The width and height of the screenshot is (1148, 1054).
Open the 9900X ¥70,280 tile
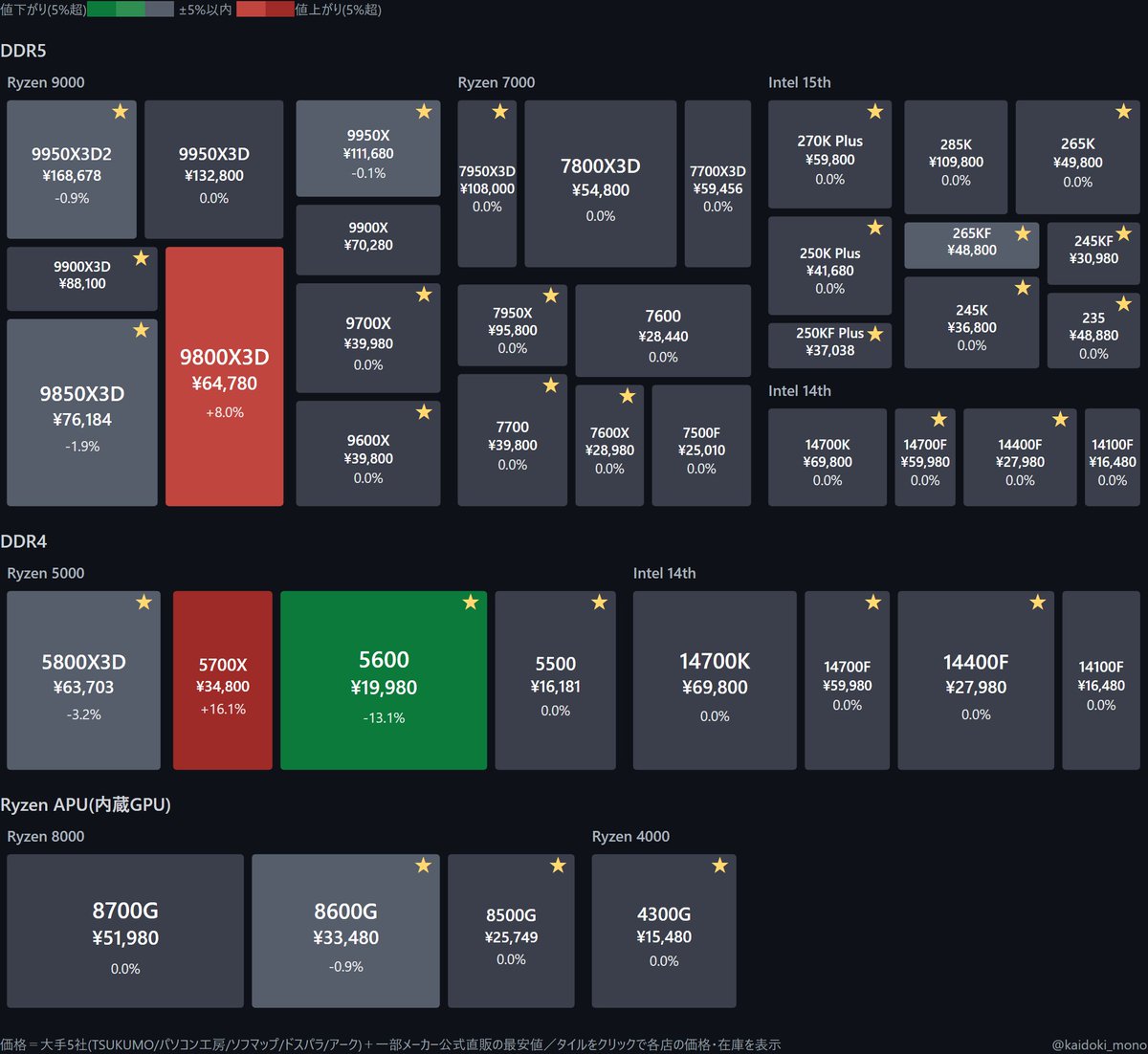pos(368,240)
